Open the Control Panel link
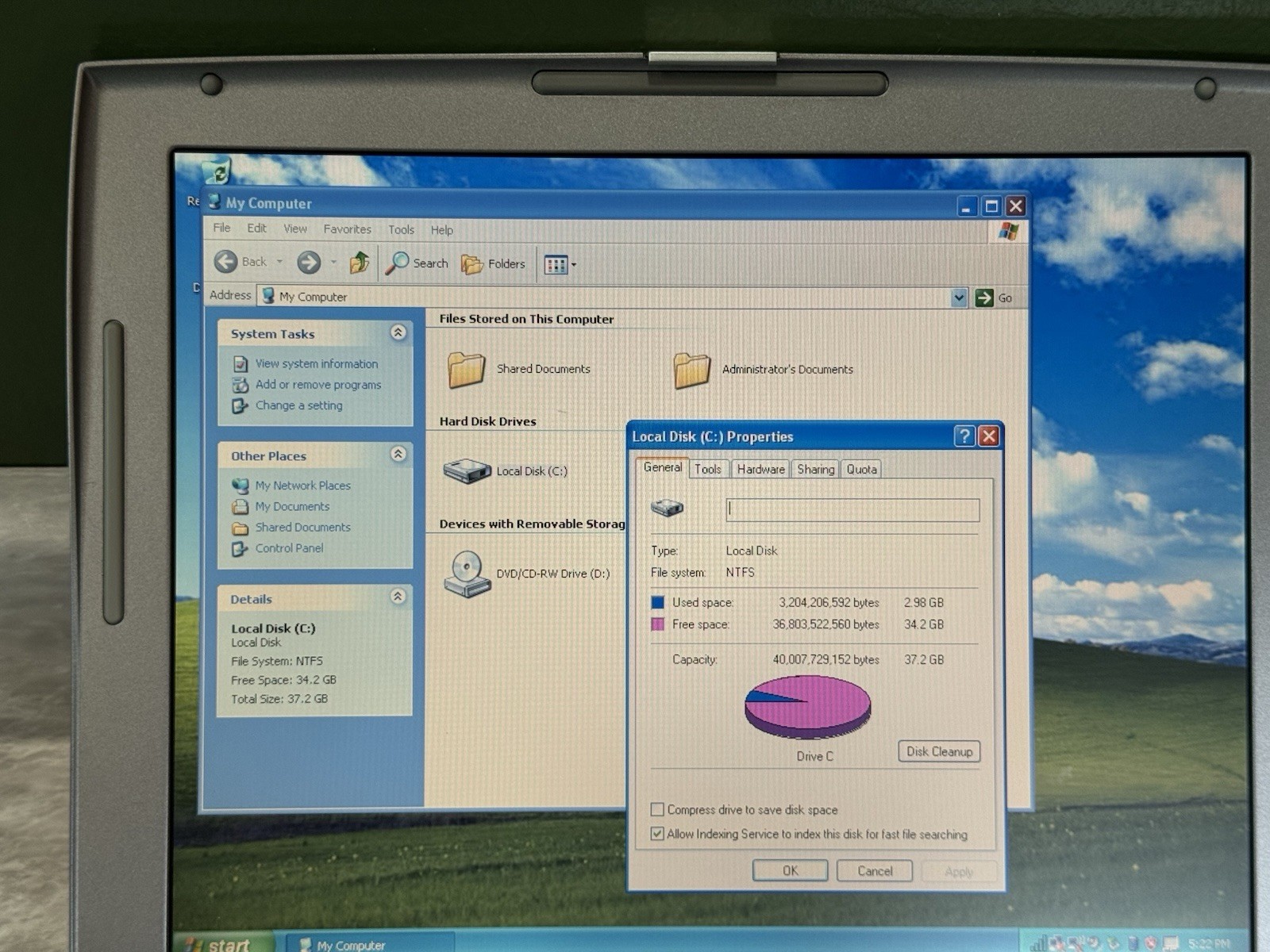This screenshot has width=1270, height=952. click(x=290, y=548)
